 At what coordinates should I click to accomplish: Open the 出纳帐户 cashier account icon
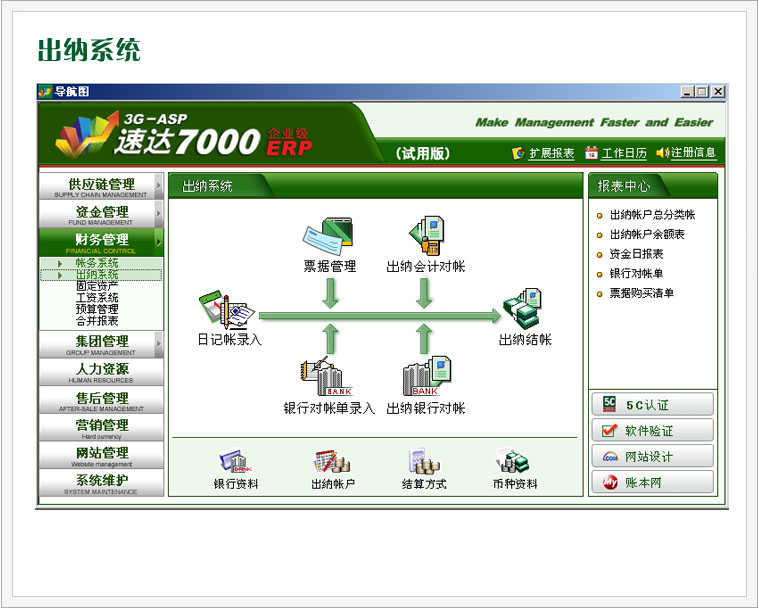pyautogui.click(x=332, y=461)
